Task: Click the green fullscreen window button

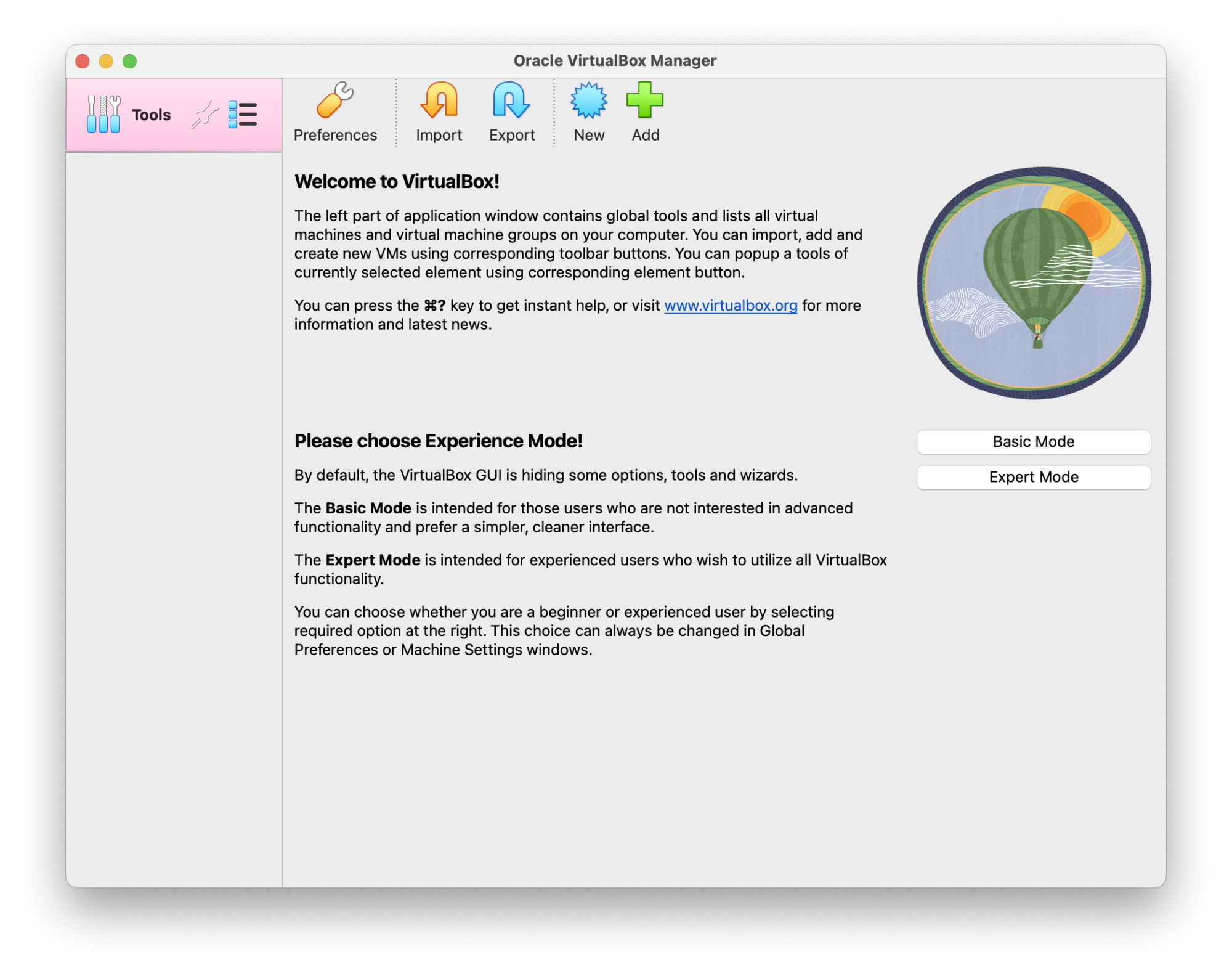Action: pyautogui.click(x=129, y=61)
